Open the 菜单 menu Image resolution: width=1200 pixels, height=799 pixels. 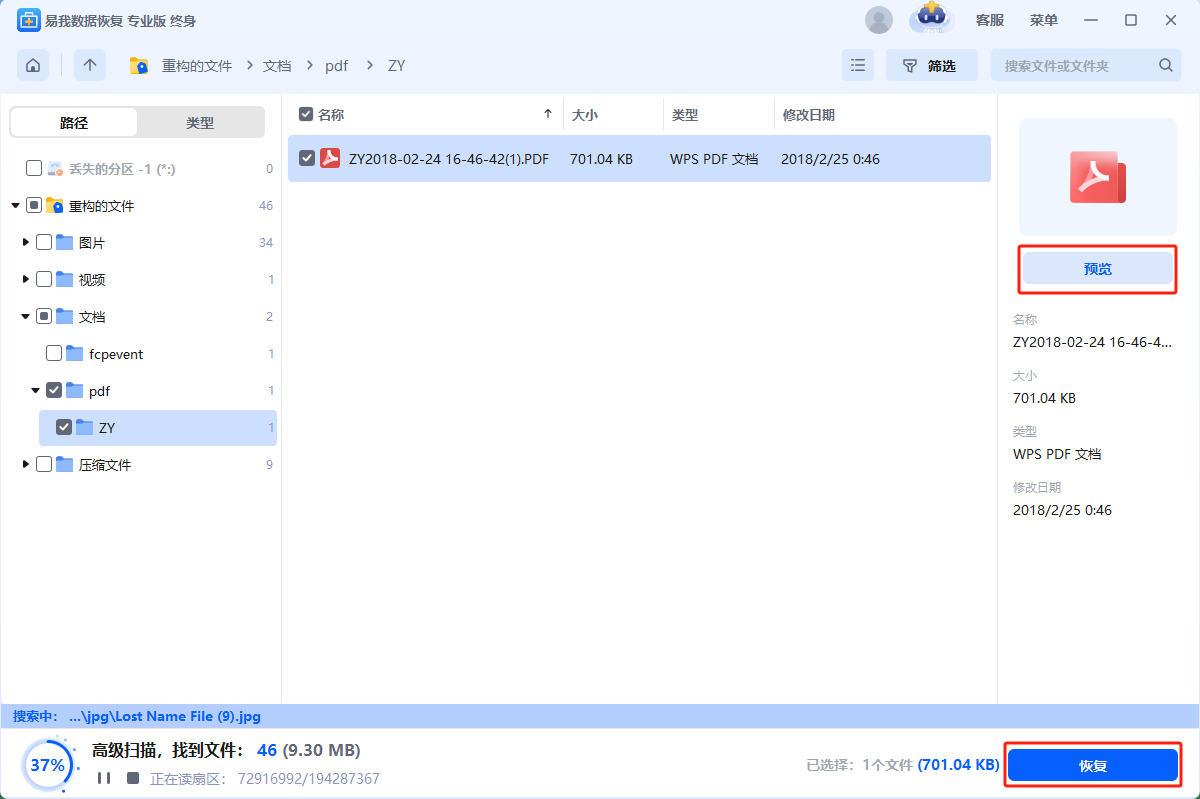[x=1044, y=20]
